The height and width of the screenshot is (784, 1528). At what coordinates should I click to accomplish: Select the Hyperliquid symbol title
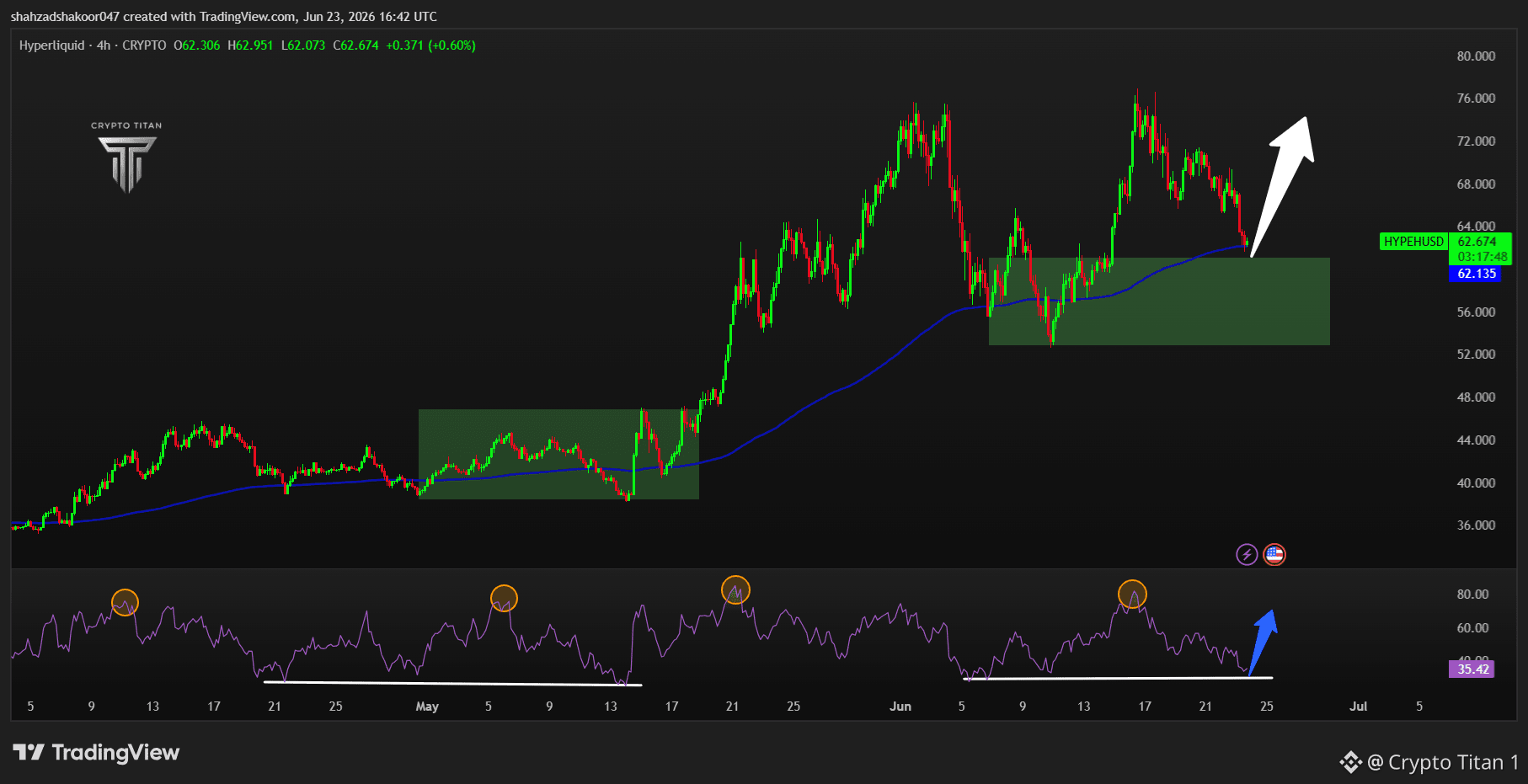52,45
